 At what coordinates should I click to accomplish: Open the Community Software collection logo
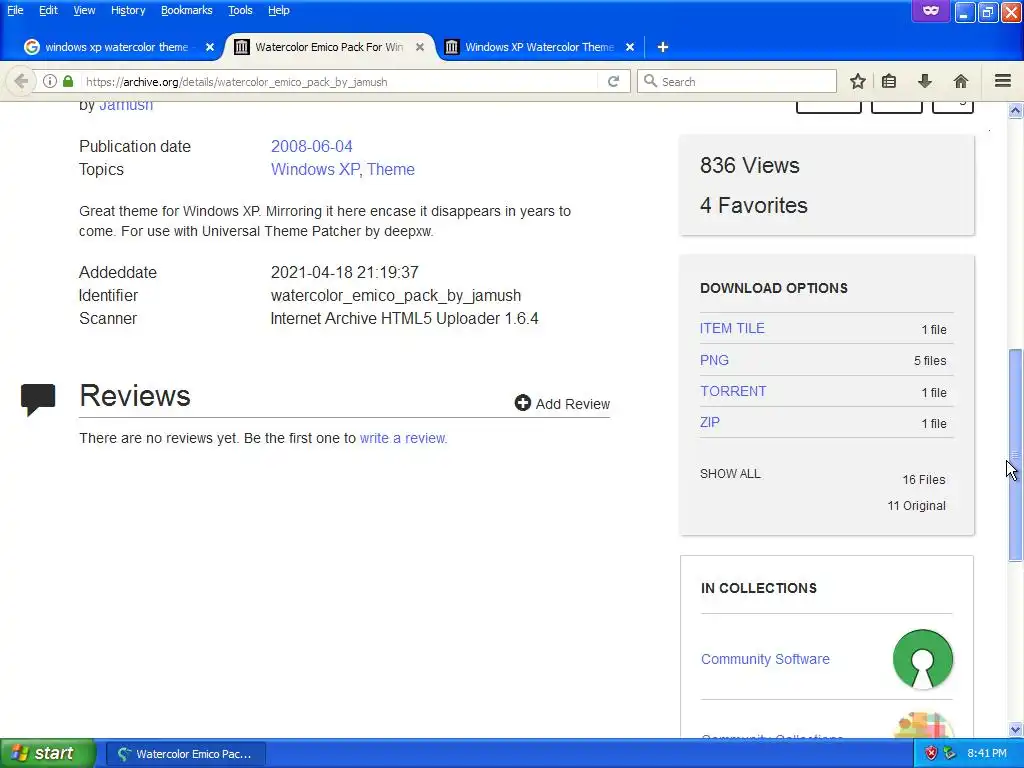922,659
